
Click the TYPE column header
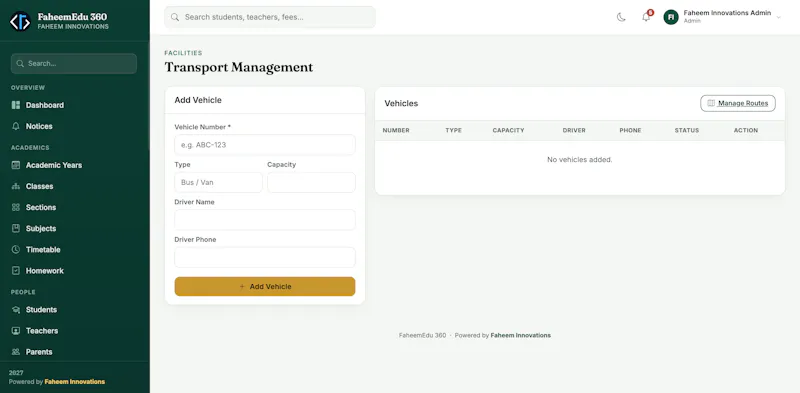454,131
